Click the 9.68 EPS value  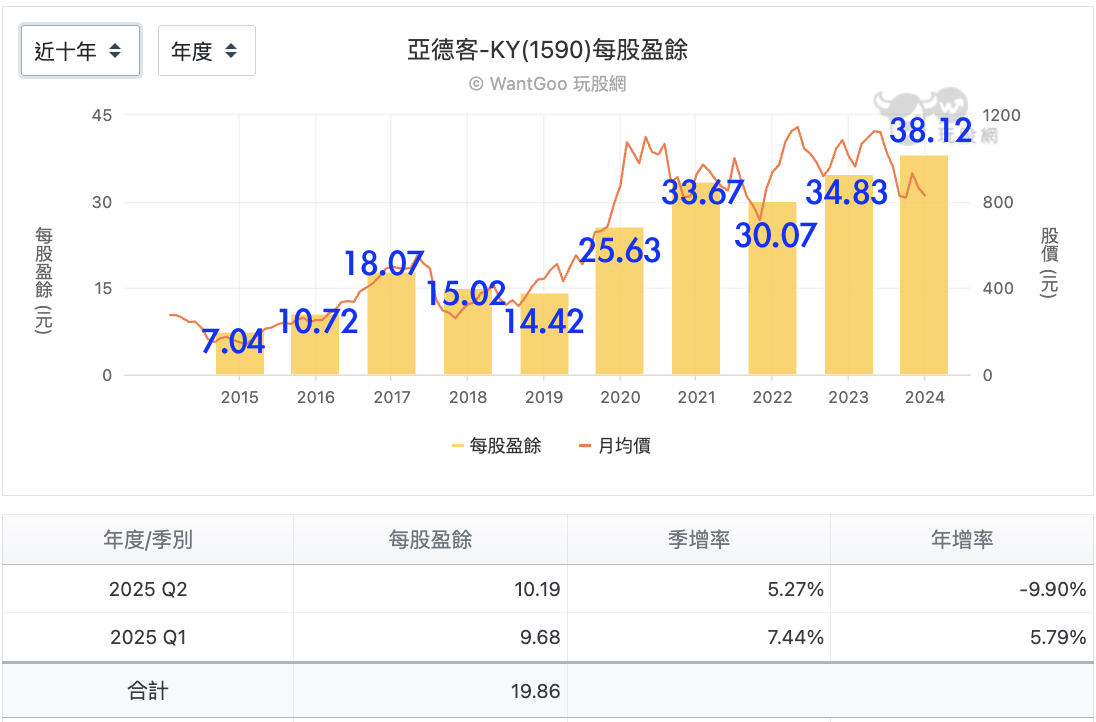tap(540, 637)
